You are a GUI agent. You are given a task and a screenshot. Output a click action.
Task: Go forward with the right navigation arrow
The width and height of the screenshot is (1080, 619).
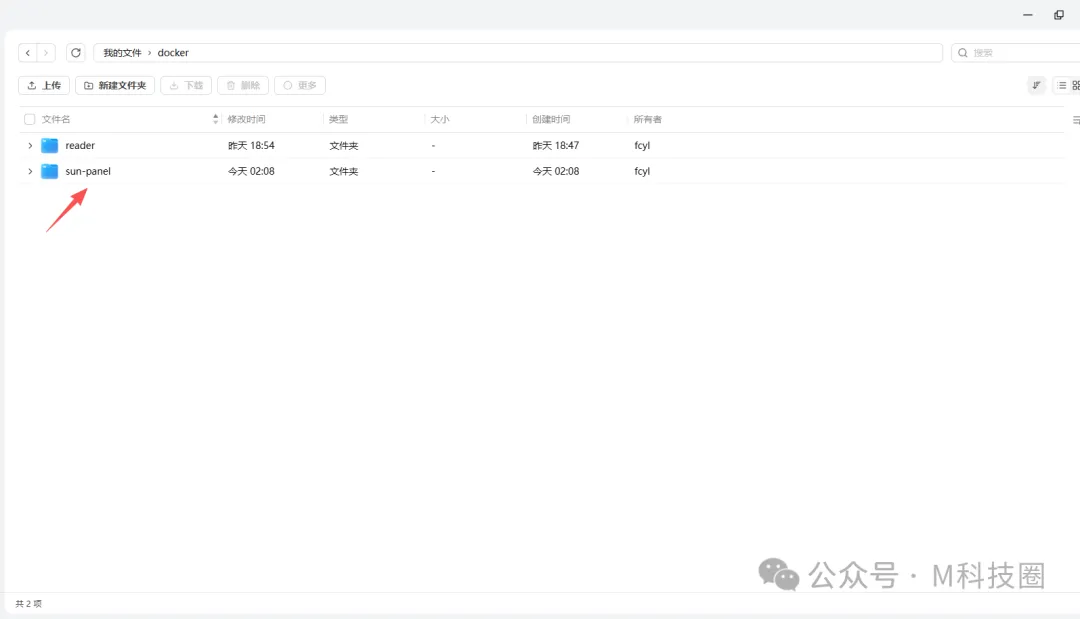(x=46, y=52)
